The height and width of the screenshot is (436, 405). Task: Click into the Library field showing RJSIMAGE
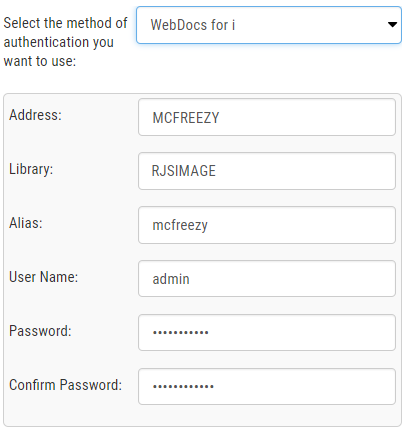coord(267,171)
